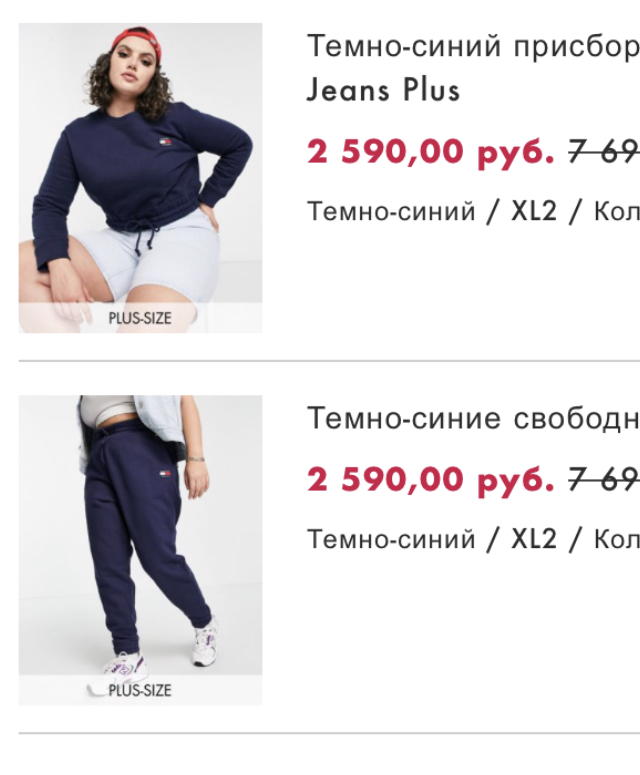Open the navy joggers product thumbnail
The image size is (640, 775).
click(140, 550)
